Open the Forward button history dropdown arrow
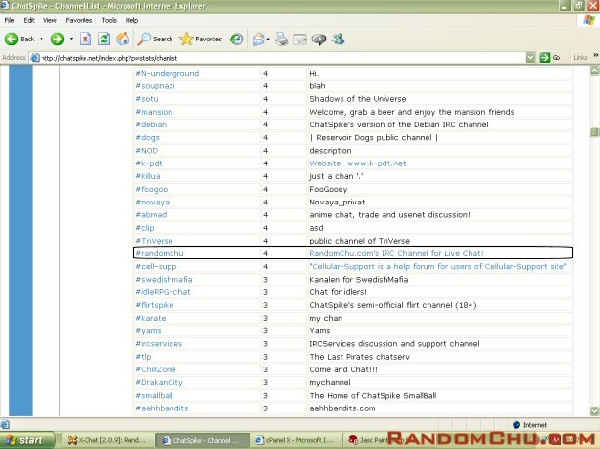This screenshot has height=449, width=600. click(71, 39)
